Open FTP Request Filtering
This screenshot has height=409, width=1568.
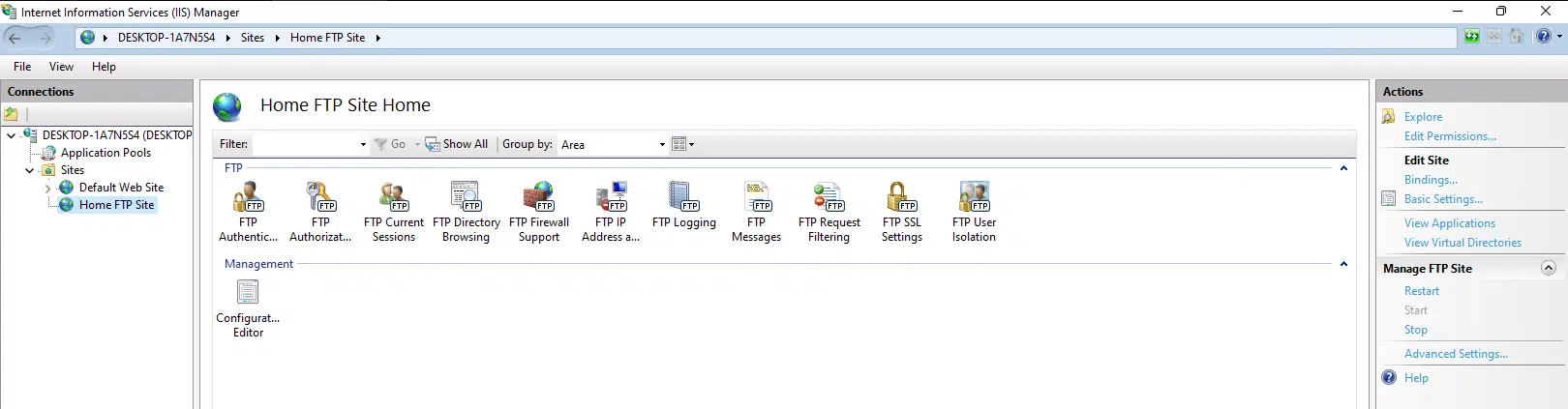coord(829,213)
